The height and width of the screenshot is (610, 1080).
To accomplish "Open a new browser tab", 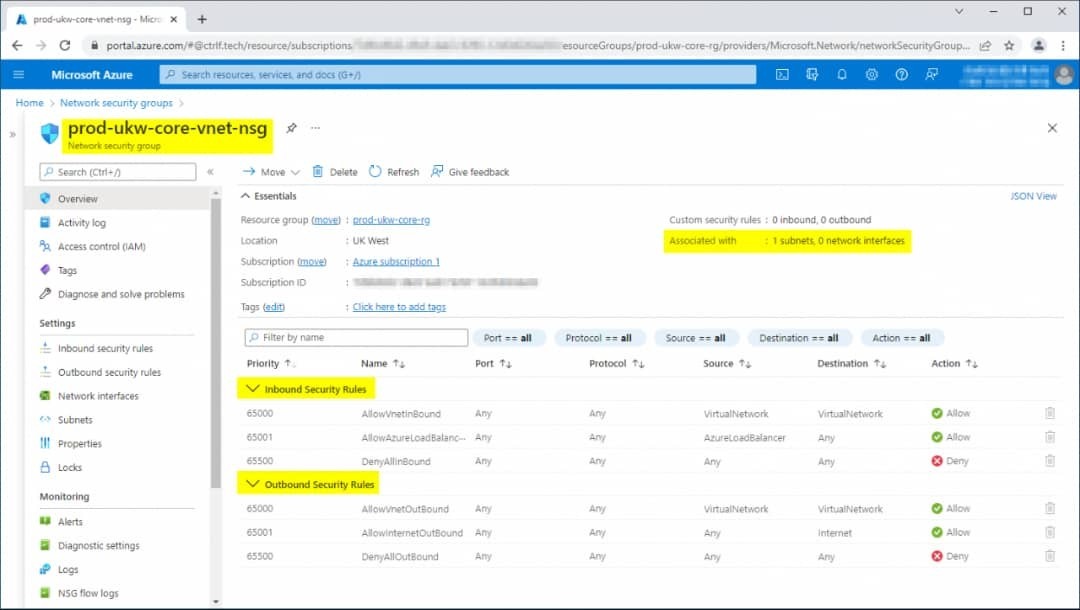I will [202, 19].
